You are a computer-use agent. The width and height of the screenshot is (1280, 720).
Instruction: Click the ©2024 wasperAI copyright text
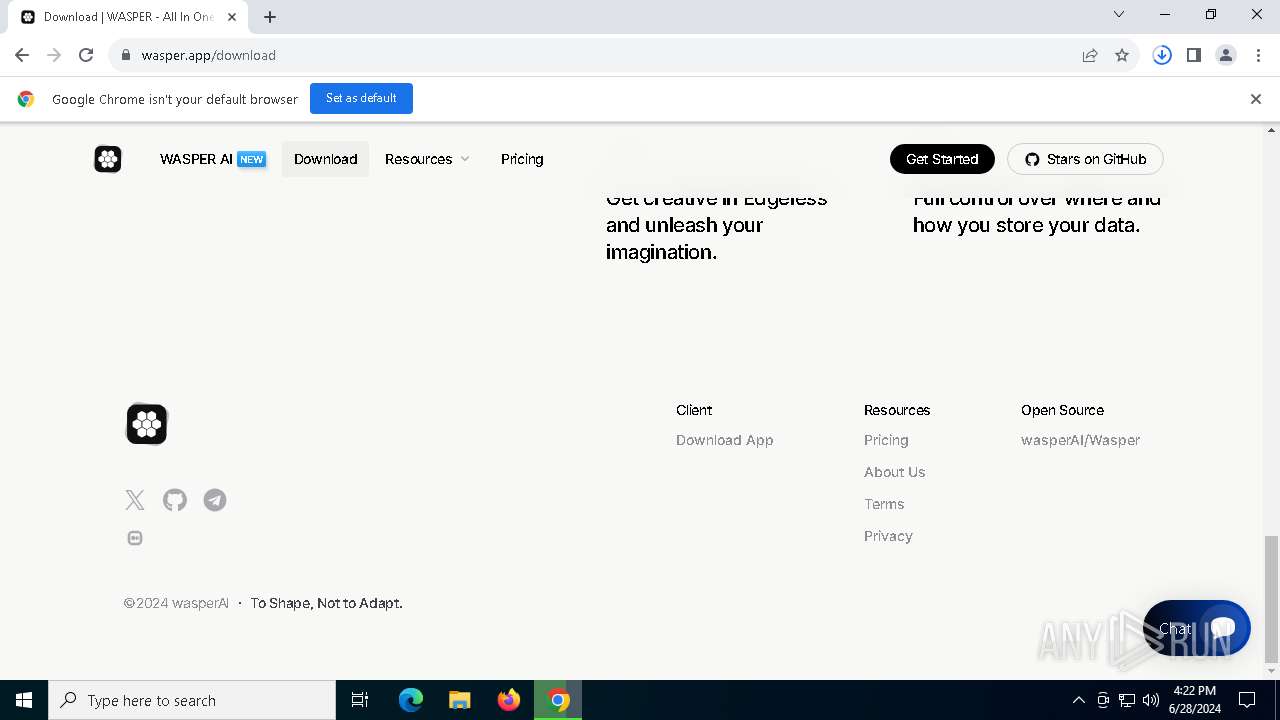[x=176, y=603]
